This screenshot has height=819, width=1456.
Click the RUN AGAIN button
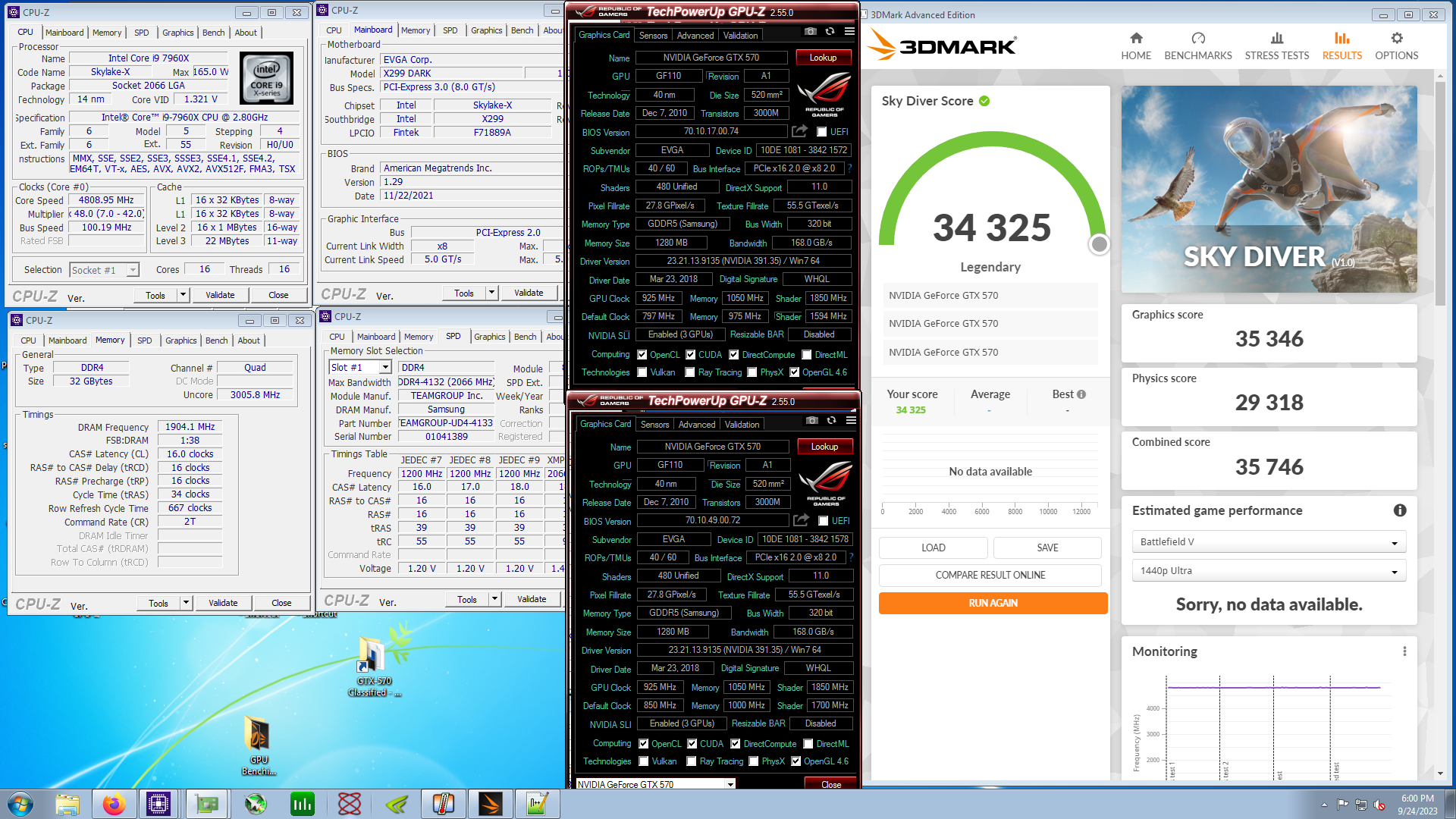[x=993, y=603]
